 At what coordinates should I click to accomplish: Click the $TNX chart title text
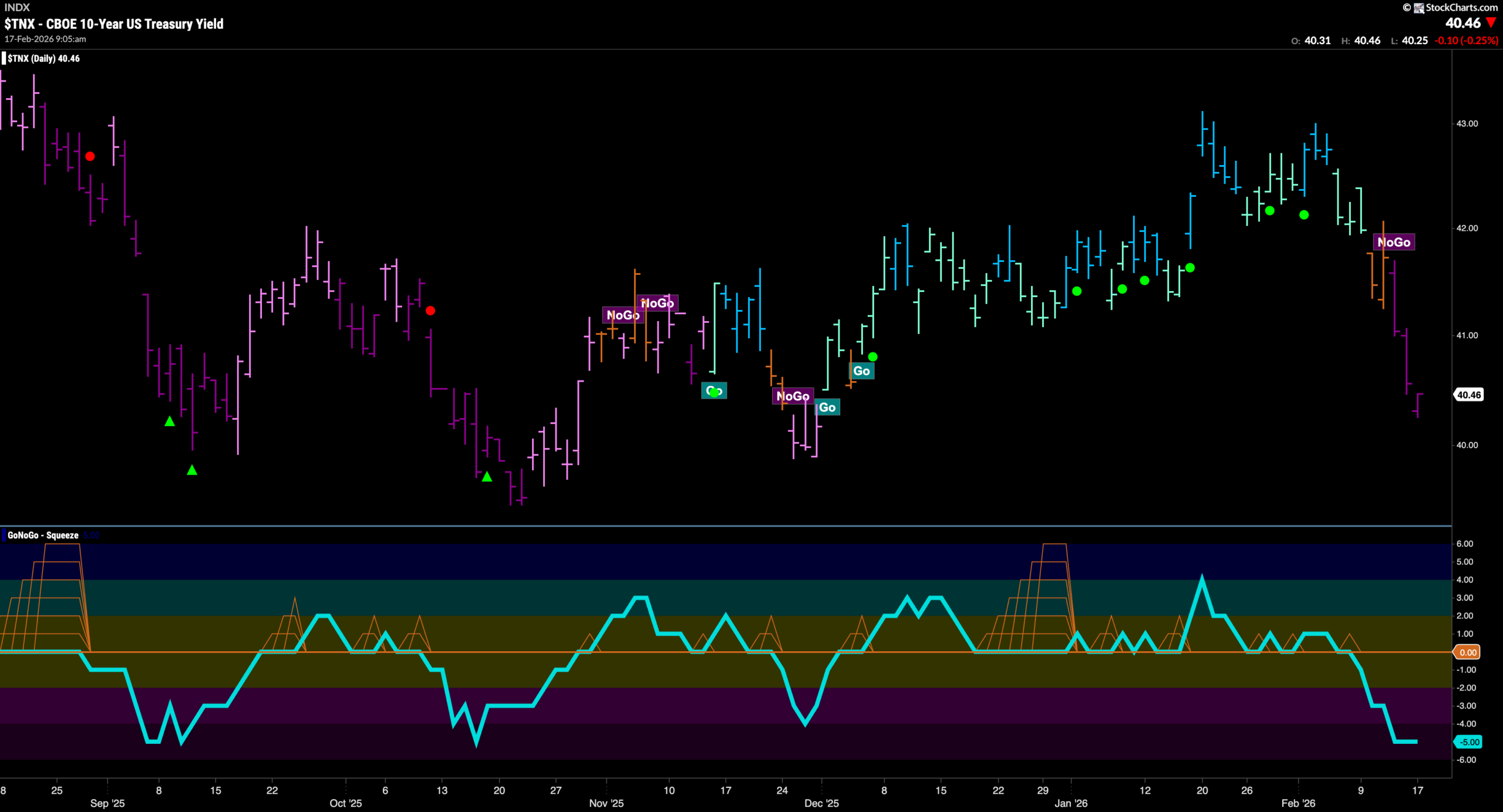[114, 24]
